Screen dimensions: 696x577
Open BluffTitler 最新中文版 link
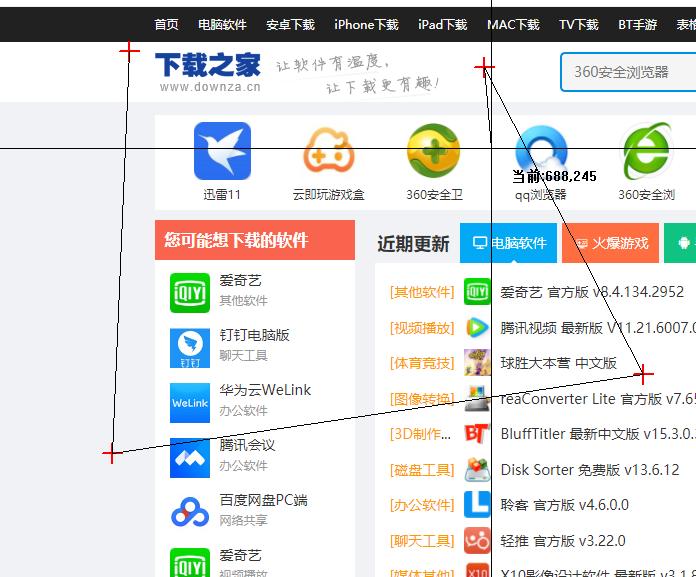(x=598, y=434)
